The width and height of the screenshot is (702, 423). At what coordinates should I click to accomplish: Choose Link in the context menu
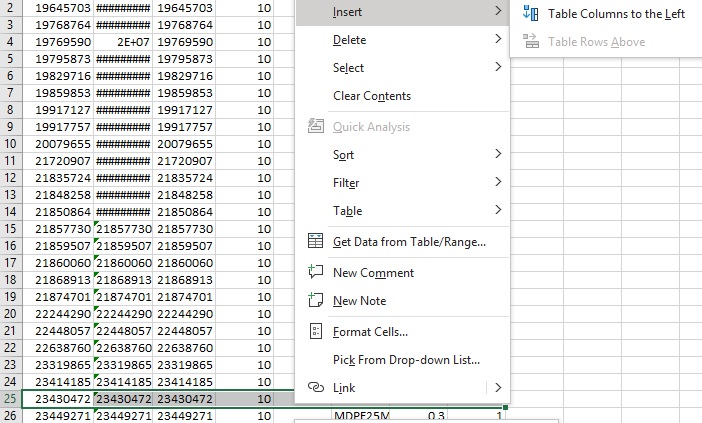(x=402, y=388)
